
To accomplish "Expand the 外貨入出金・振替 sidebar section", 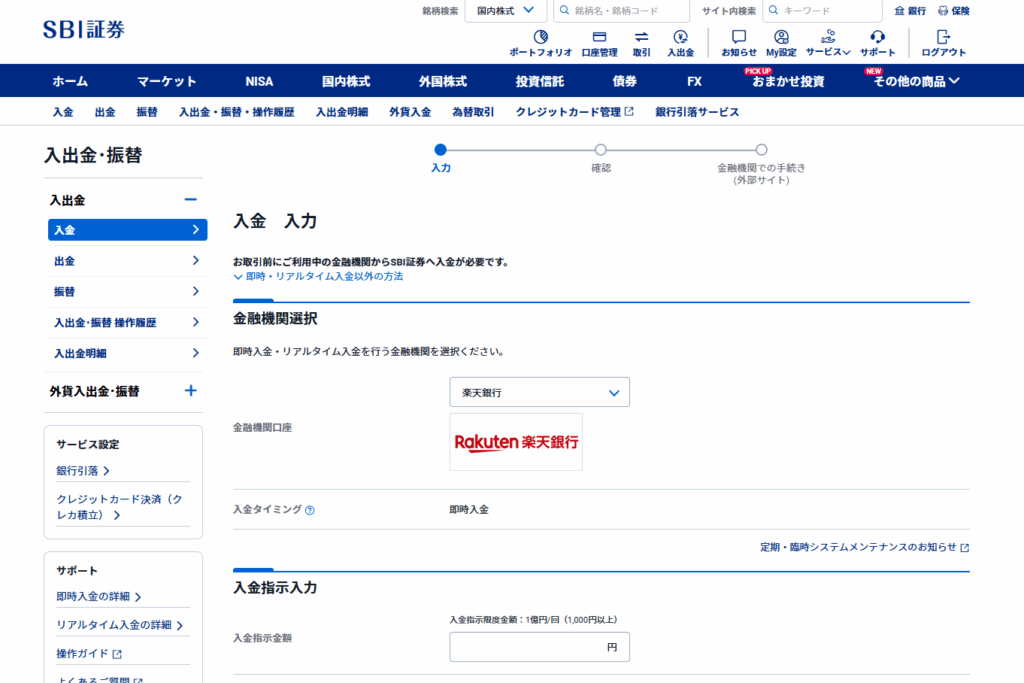I will [190, 390].
